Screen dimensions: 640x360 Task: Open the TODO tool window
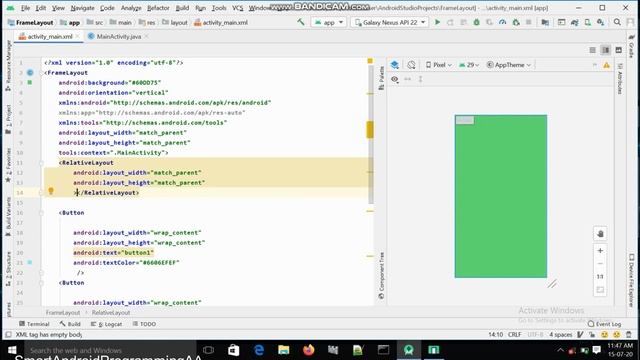click(x=144, y=324)
